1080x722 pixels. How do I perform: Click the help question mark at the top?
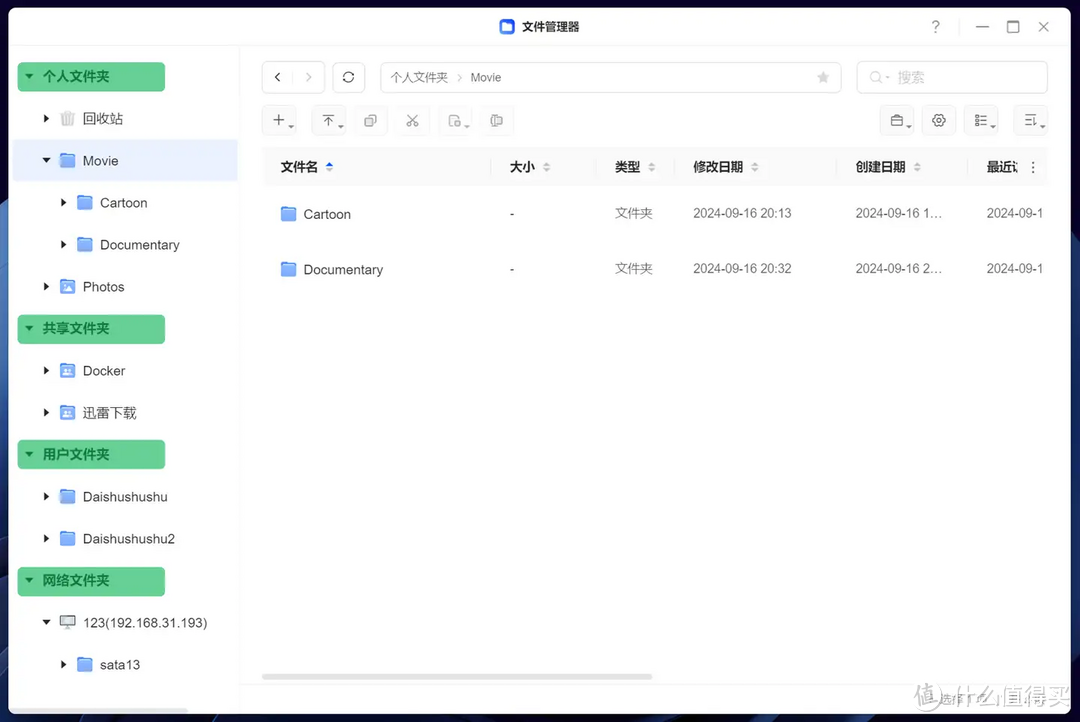click(x=935, y=27)
